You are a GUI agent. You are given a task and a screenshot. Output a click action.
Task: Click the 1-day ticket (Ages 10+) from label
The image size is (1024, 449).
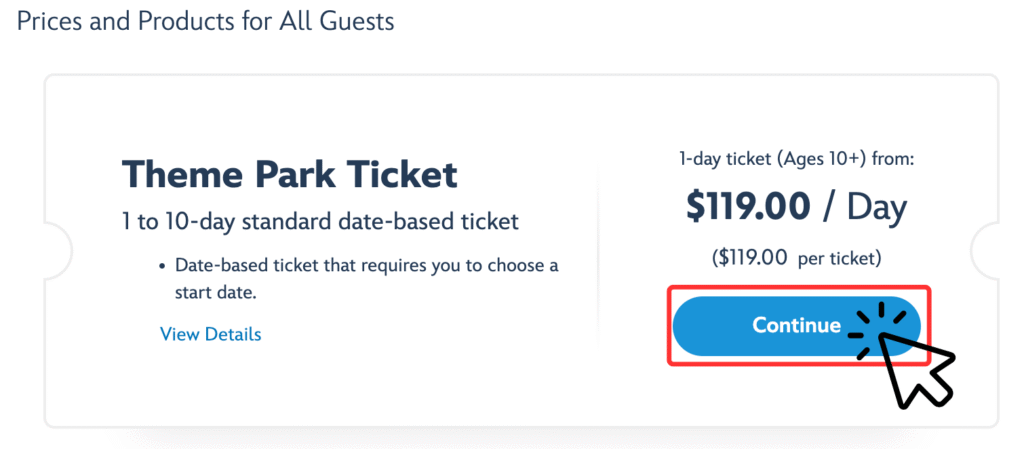click(796, 160)
